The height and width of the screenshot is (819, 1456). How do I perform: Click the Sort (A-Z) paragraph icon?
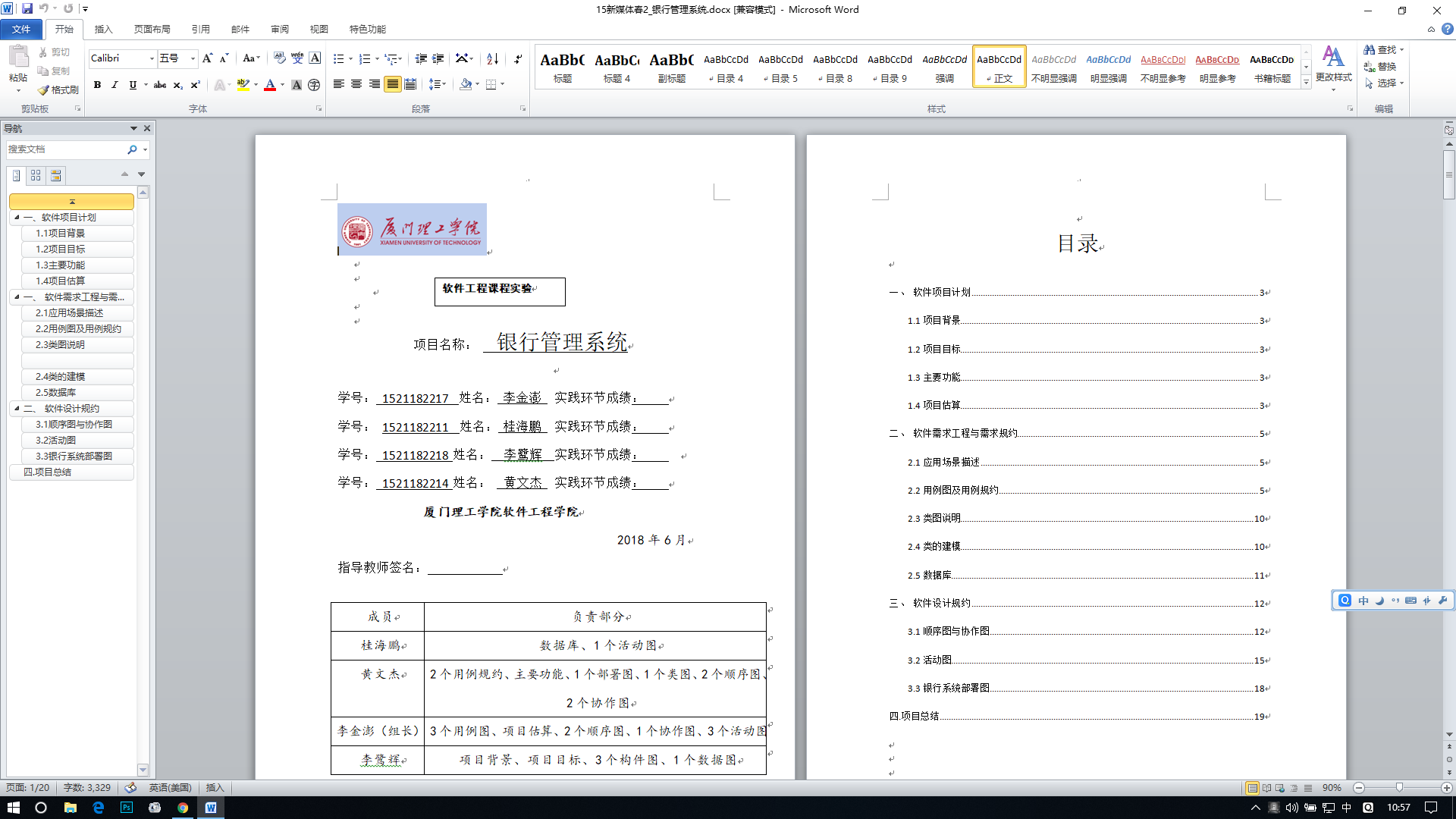point(492,58)
